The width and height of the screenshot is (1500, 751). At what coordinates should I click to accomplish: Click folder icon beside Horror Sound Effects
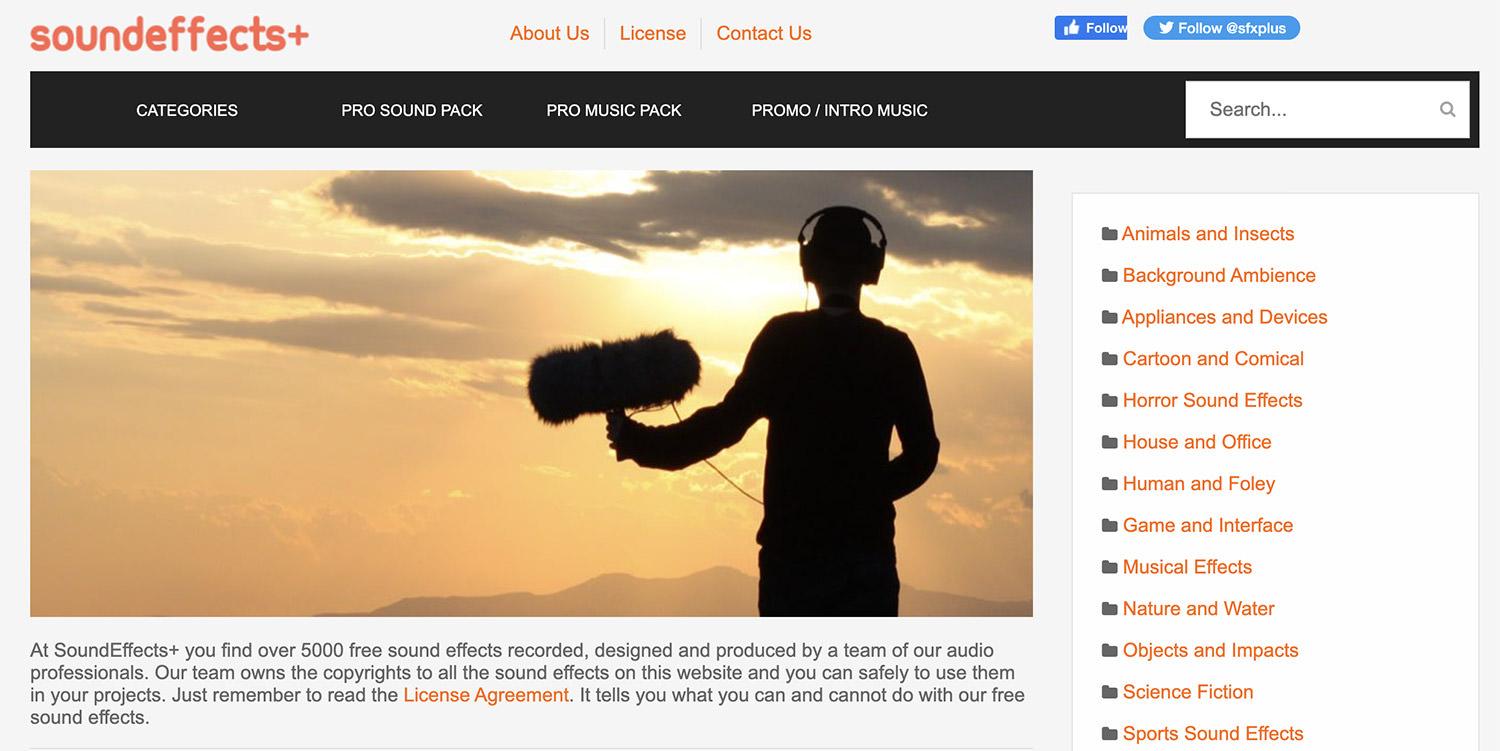[1109, 401]
